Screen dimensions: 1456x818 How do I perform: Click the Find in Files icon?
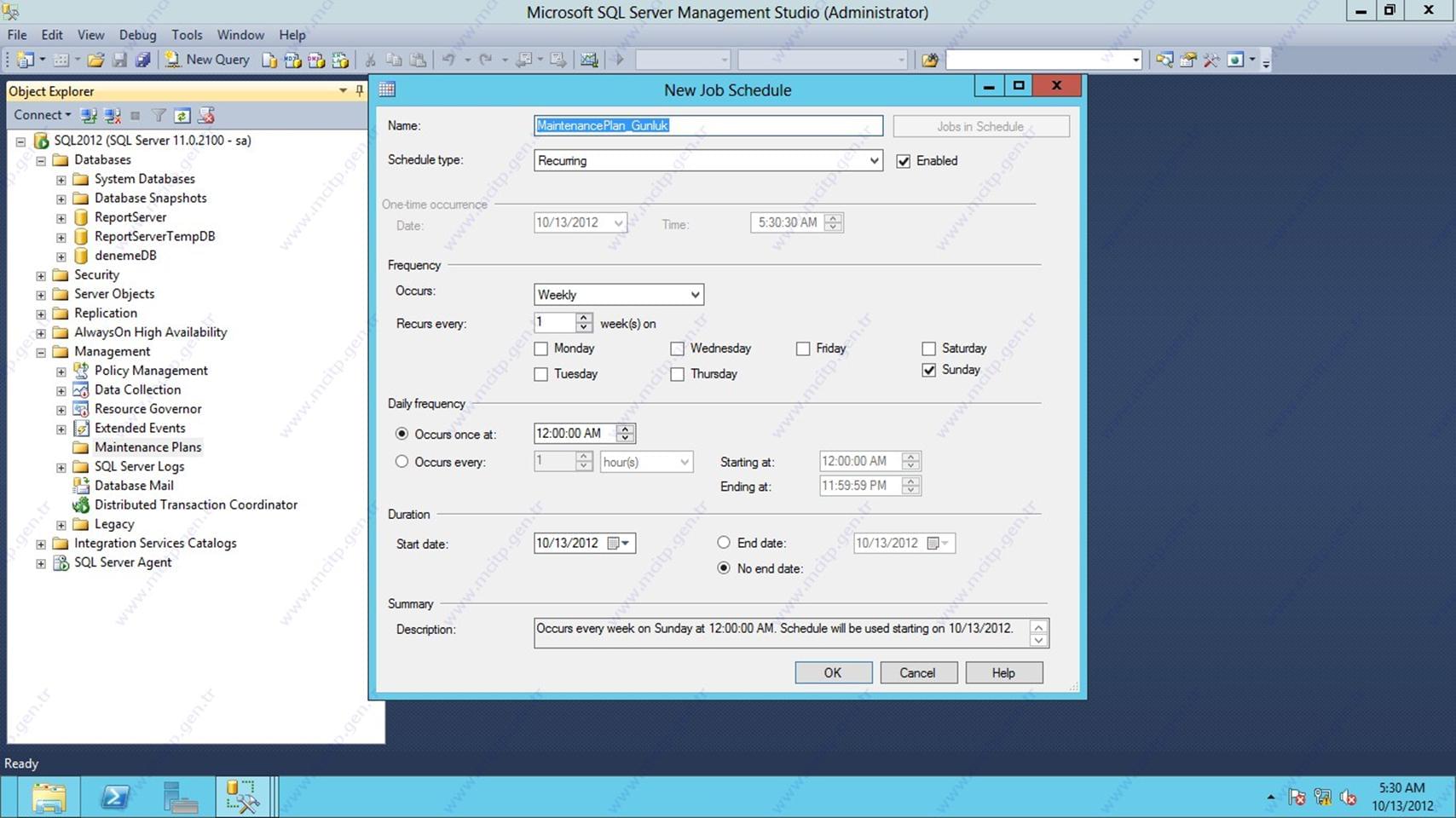(930, 60)
